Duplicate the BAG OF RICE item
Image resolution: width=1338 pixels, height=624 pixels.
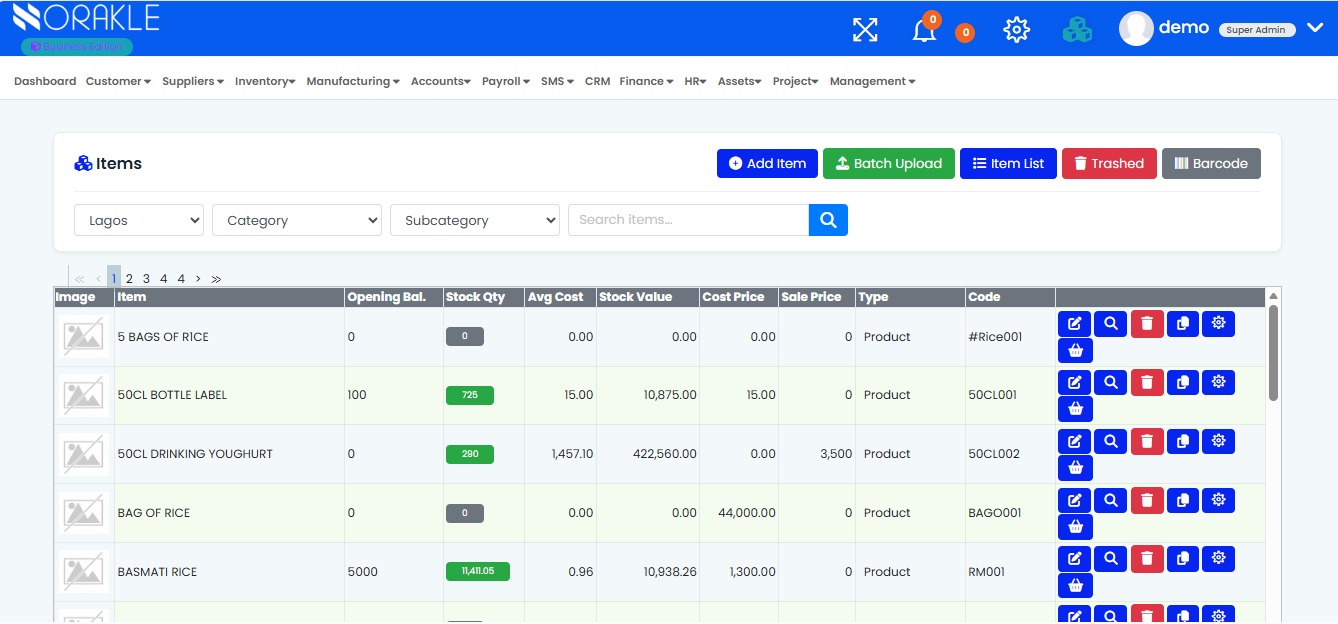pos(1183,500)
